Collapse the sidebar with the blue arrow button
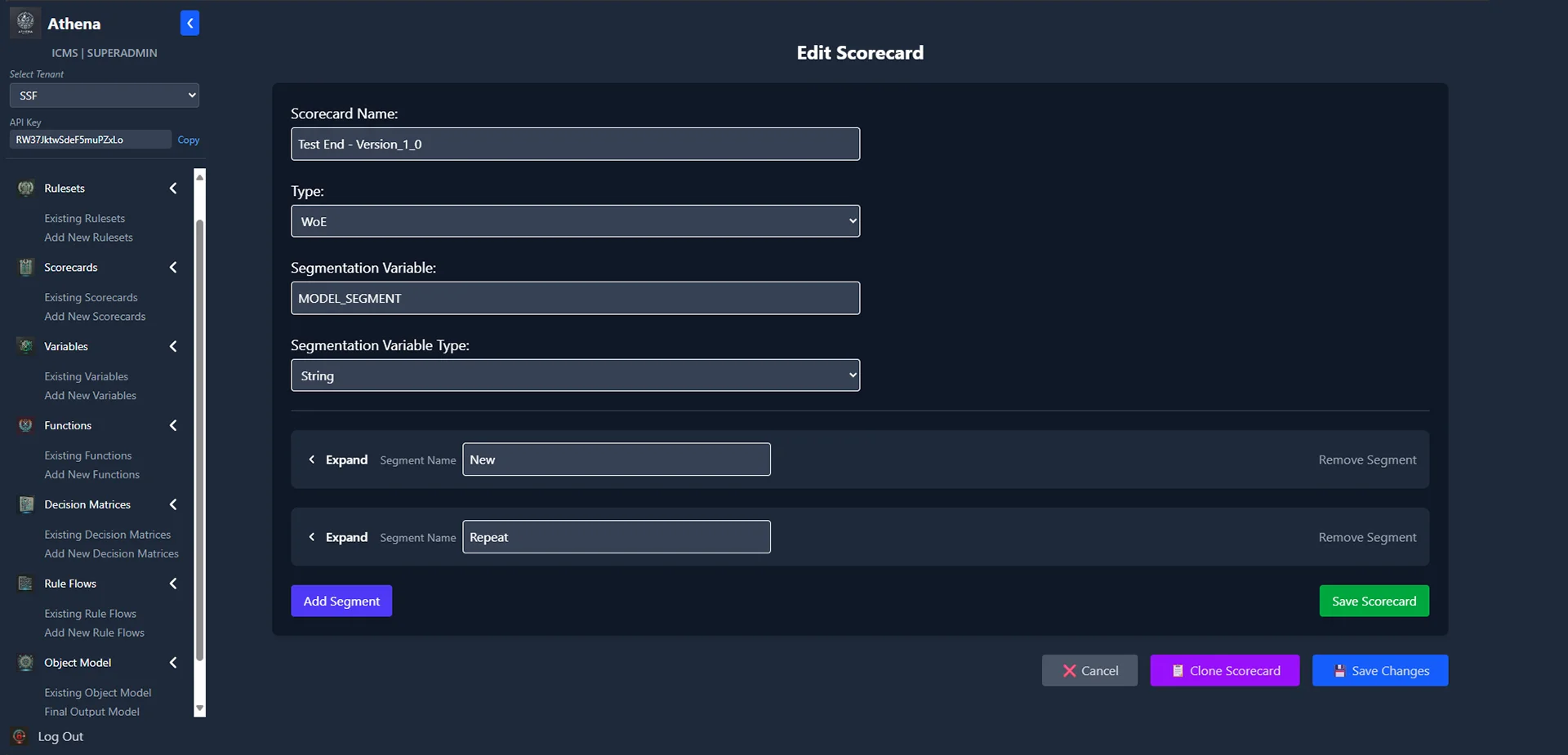This screenshot has height=755, width=1568. [x=189, y=24]
